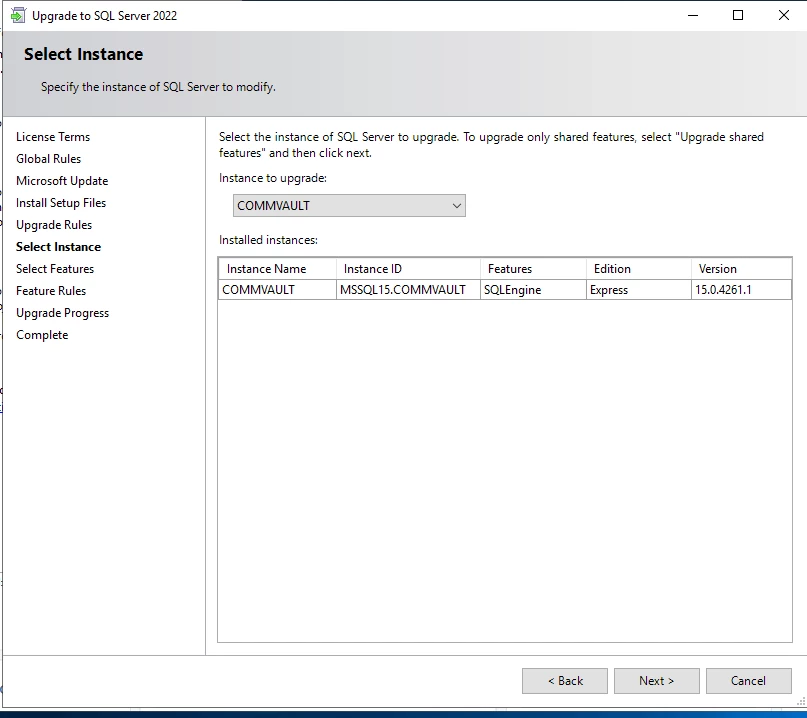Go to Microsoft Update step
Screen dimensions: 807x718
[62, 181]
